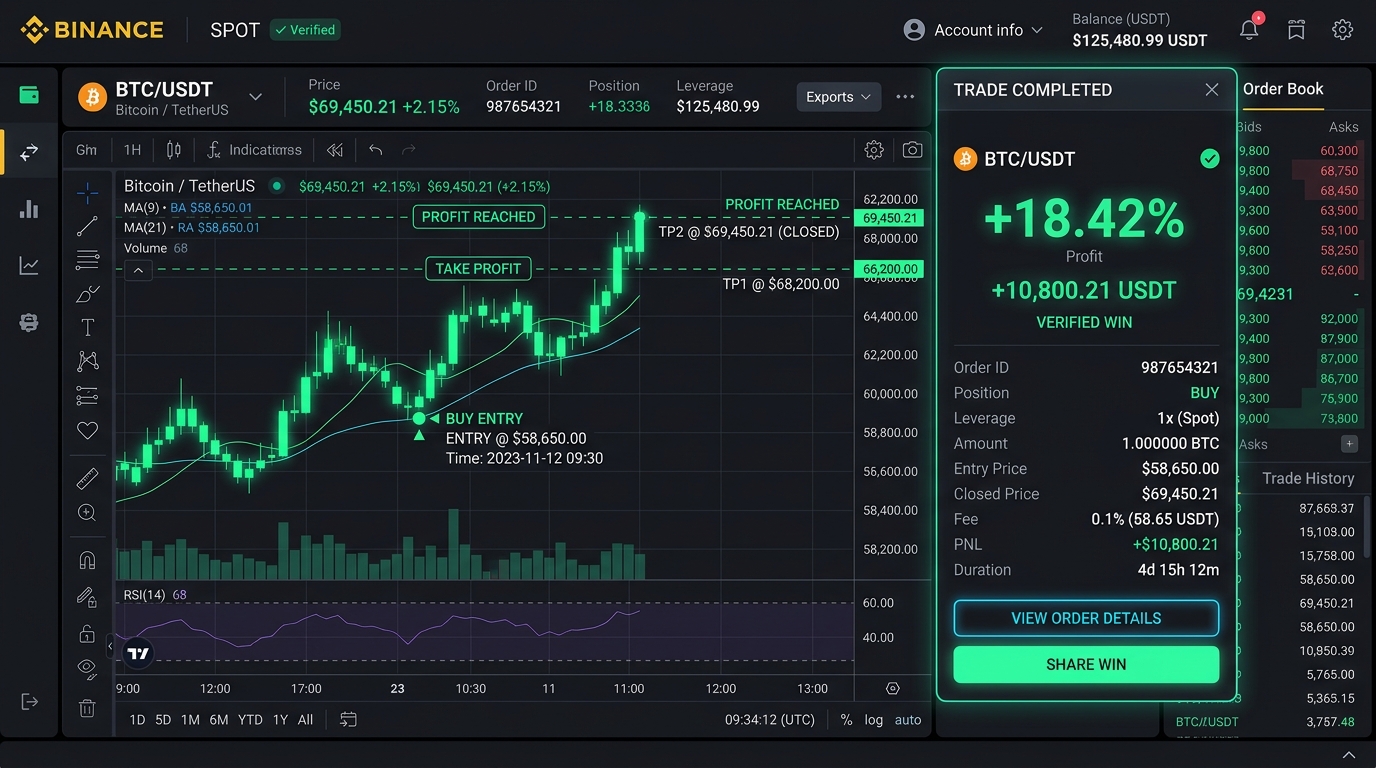Open notifications bell icon
The width and height of the screenshot is (1376, 768).
[x=1249, y=29]
